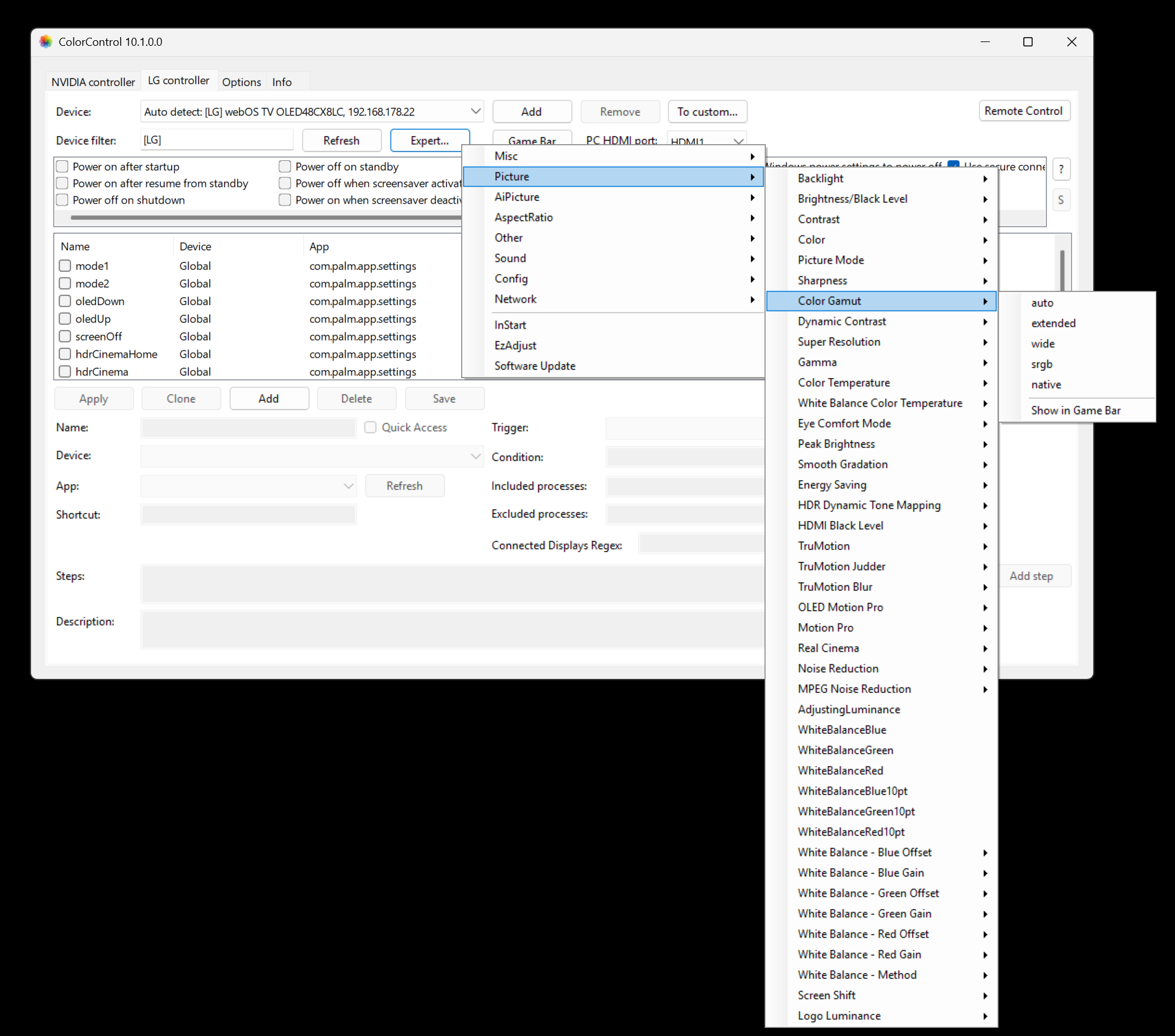The height and width of the screenshot is (1036, 1175).
Task: Select the native color gamut option
Action: (x=1077, y=384)
